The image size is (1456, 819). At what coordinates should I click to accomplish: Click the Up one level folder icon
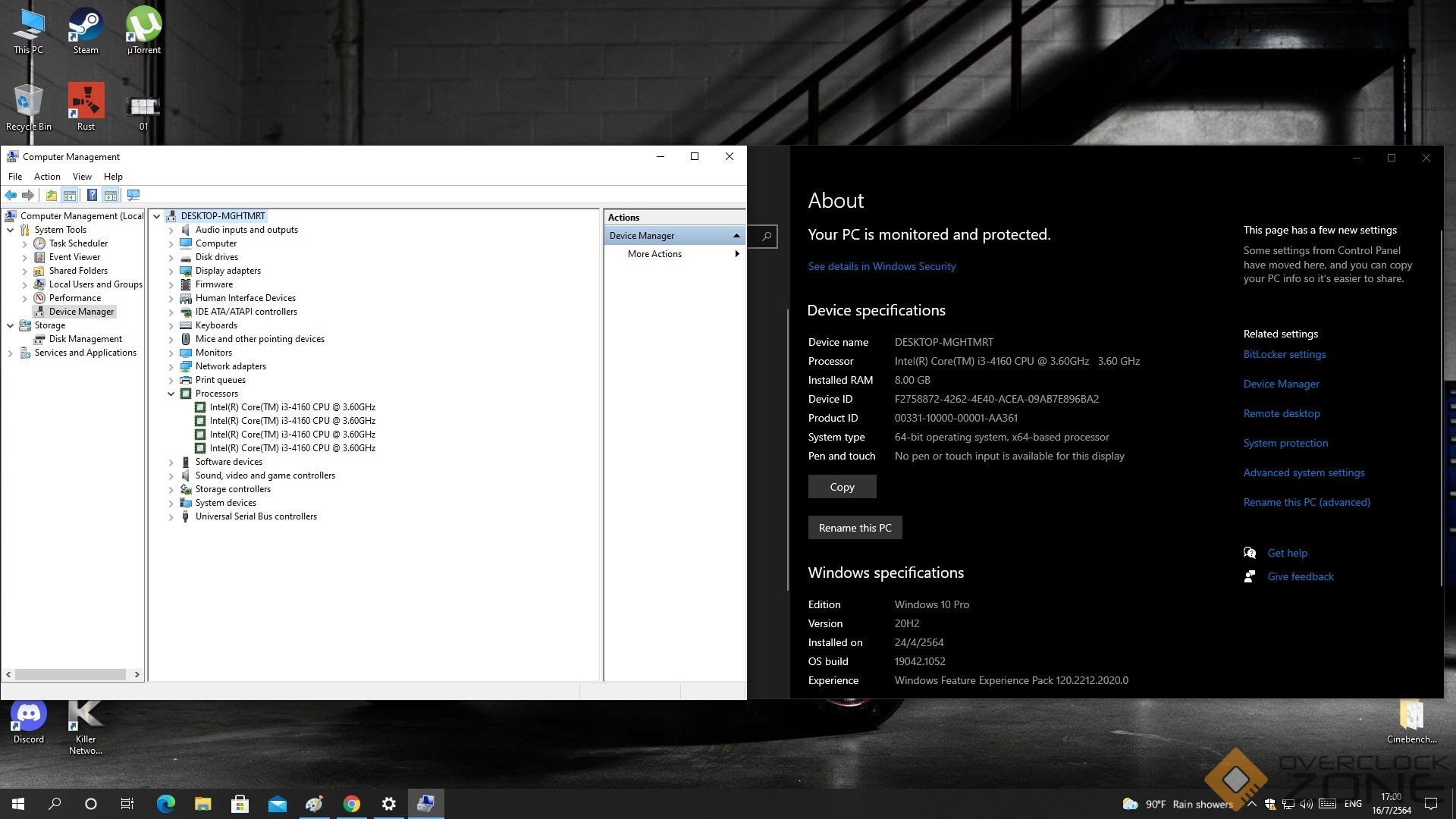(x=51, y=196)
